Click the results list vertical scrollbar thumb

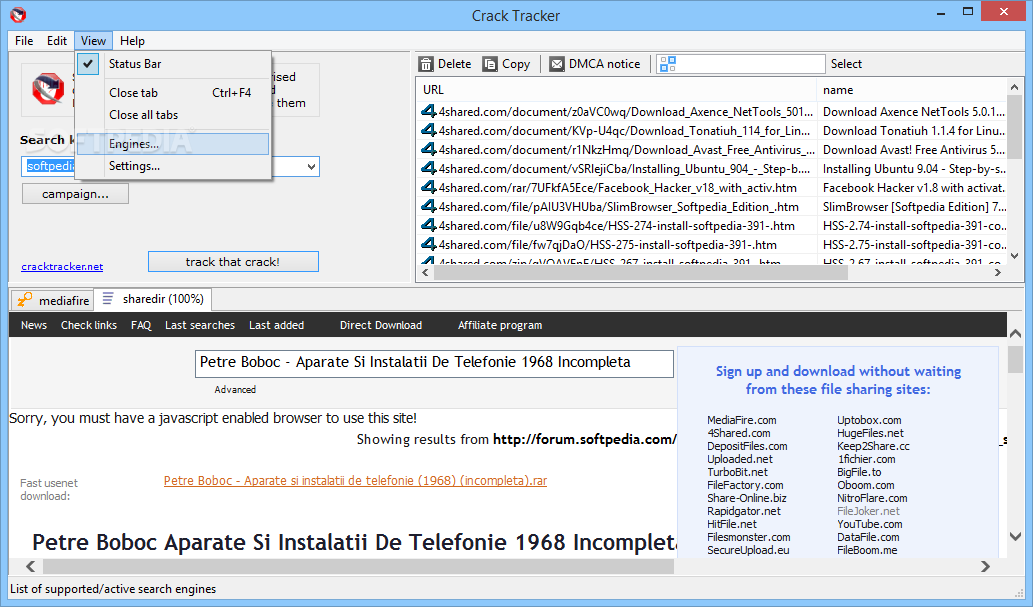pyautogui.click(x=1015, y=127)
